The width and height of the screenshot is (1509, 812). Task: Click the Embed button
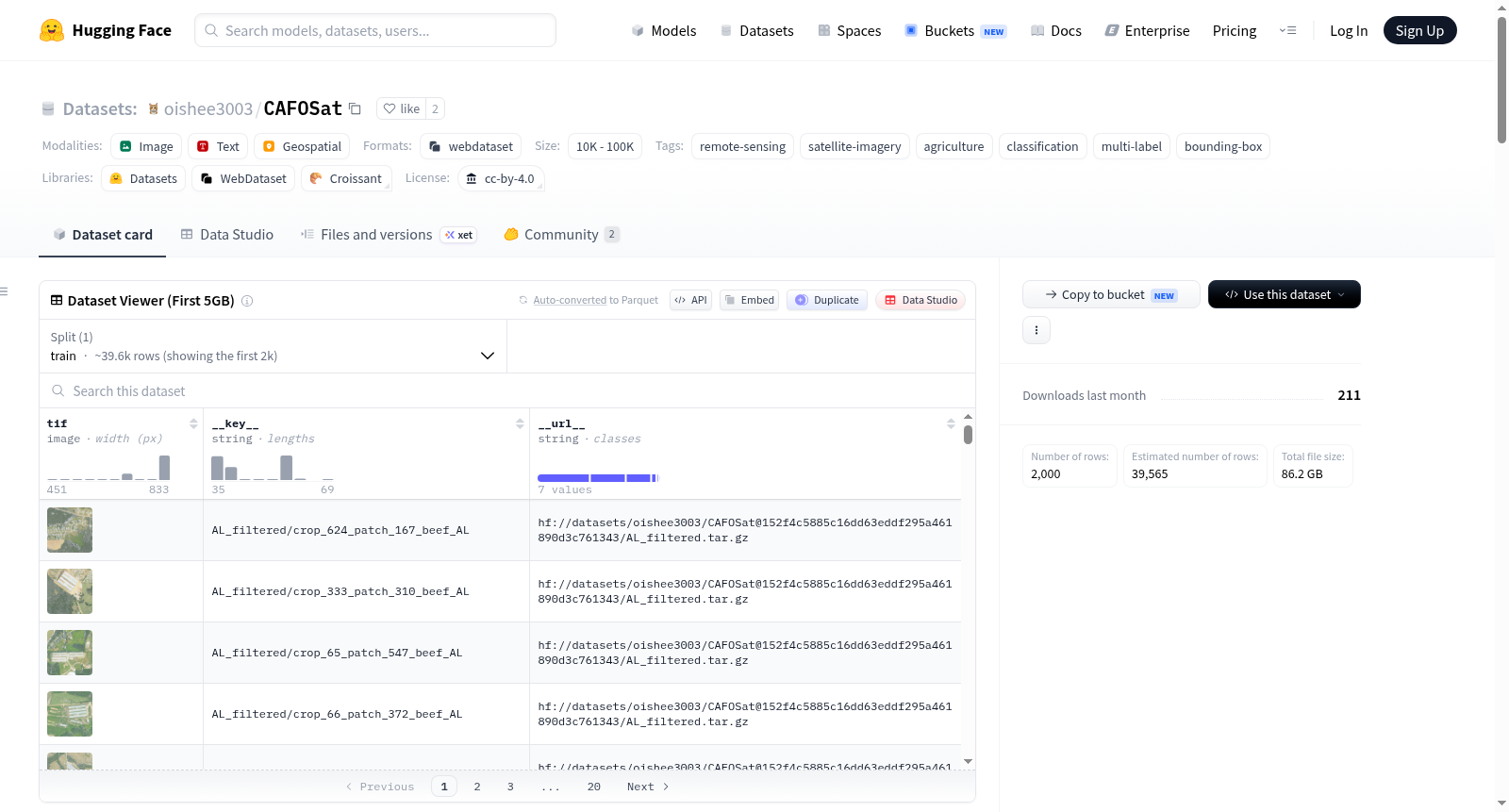749,300
